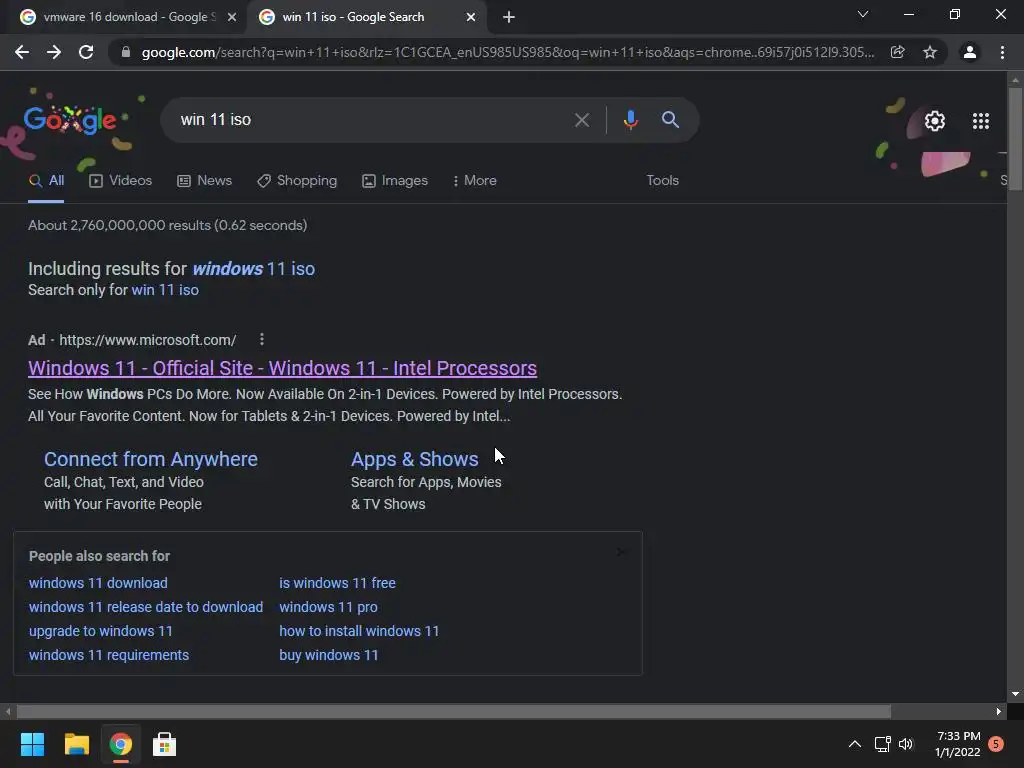Image resolution: width=1024 pixels, height=768 pixels.
Task: Search windows 11 release date to download
Action: 146,607
